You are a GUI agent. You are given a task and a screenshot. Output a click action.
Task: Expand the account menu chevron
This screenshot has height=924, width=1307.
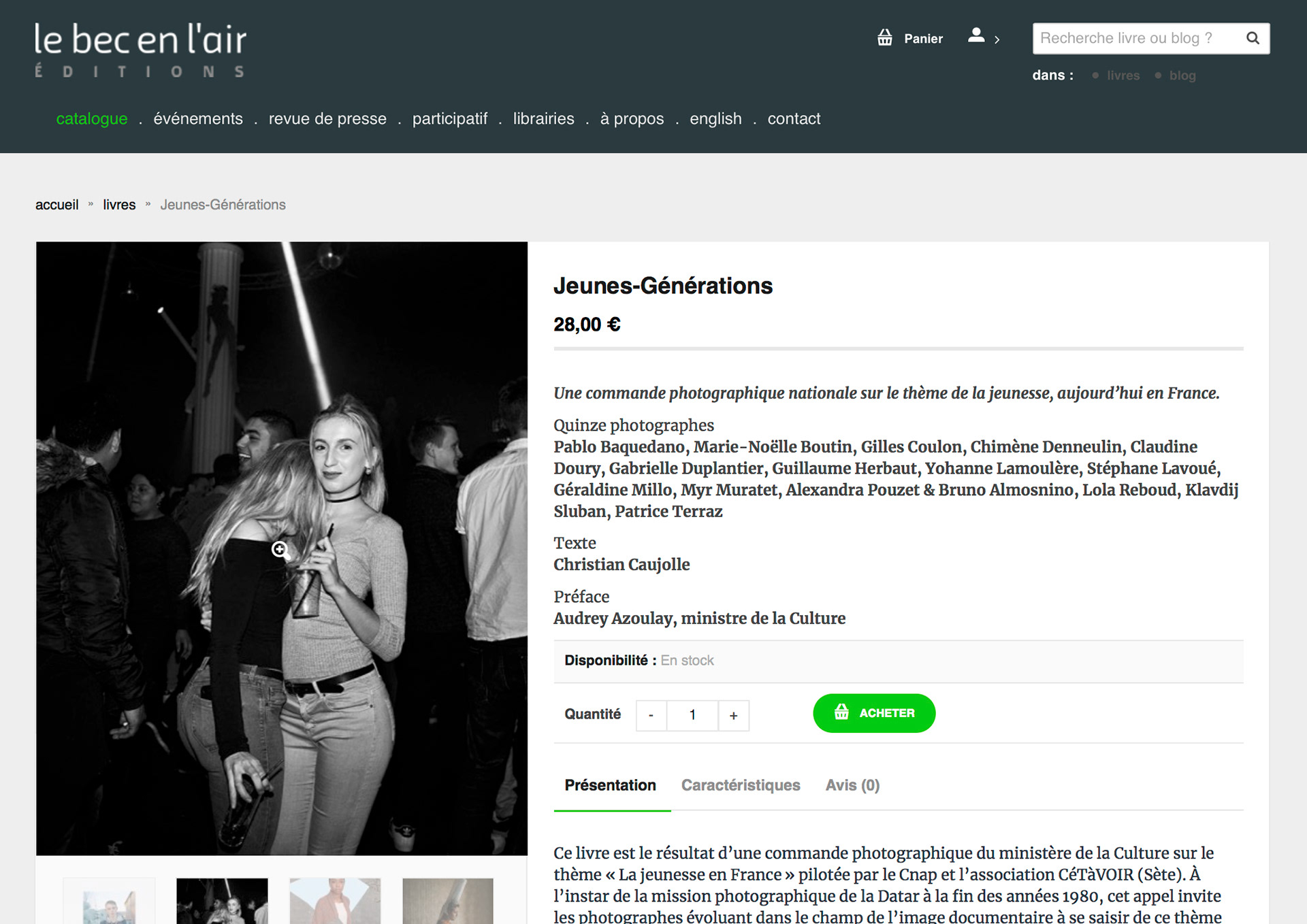click(997, 40)
